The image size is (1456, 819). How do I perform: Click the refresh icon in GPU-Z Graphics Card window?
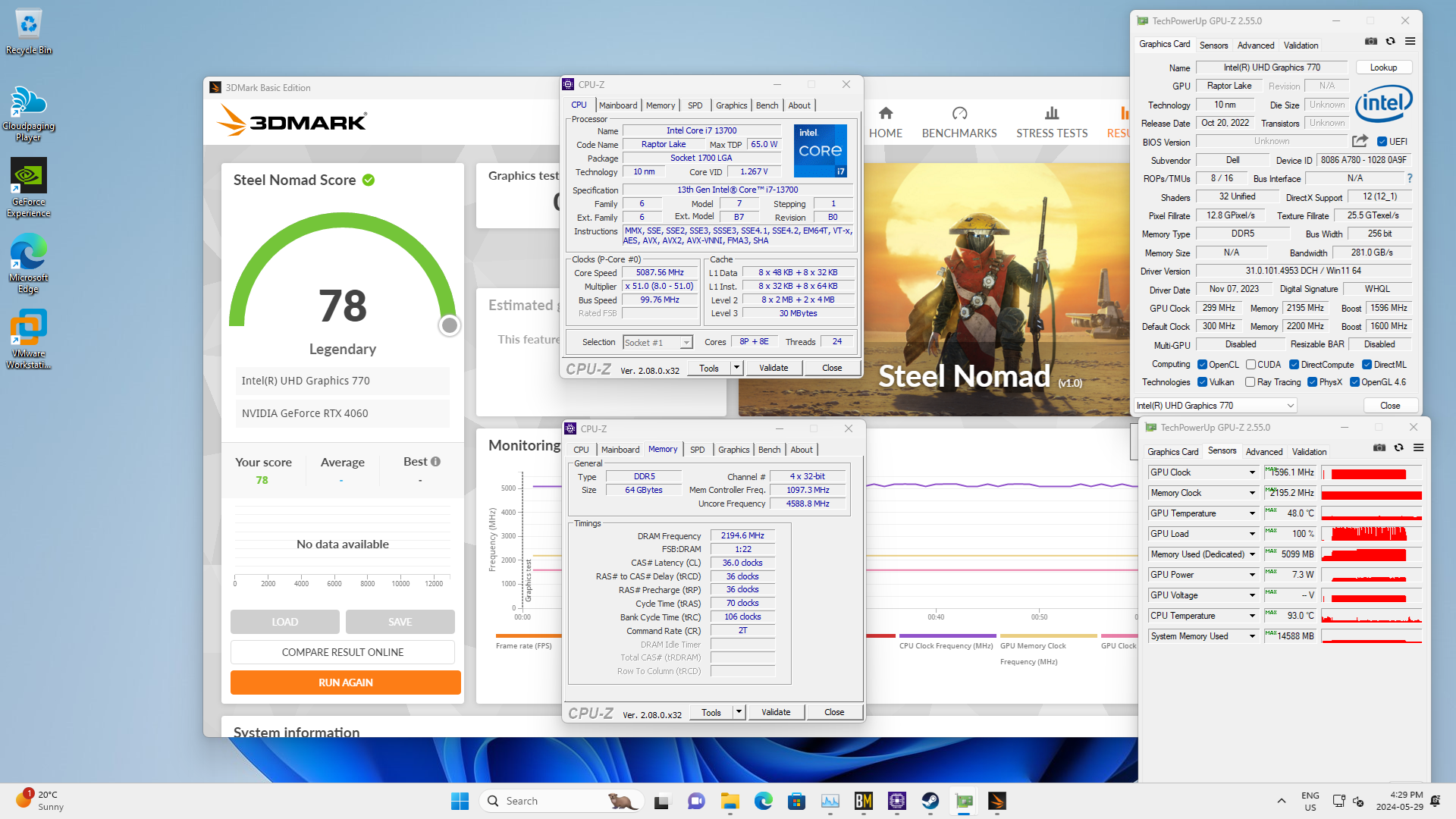(x=1391, y=42)
